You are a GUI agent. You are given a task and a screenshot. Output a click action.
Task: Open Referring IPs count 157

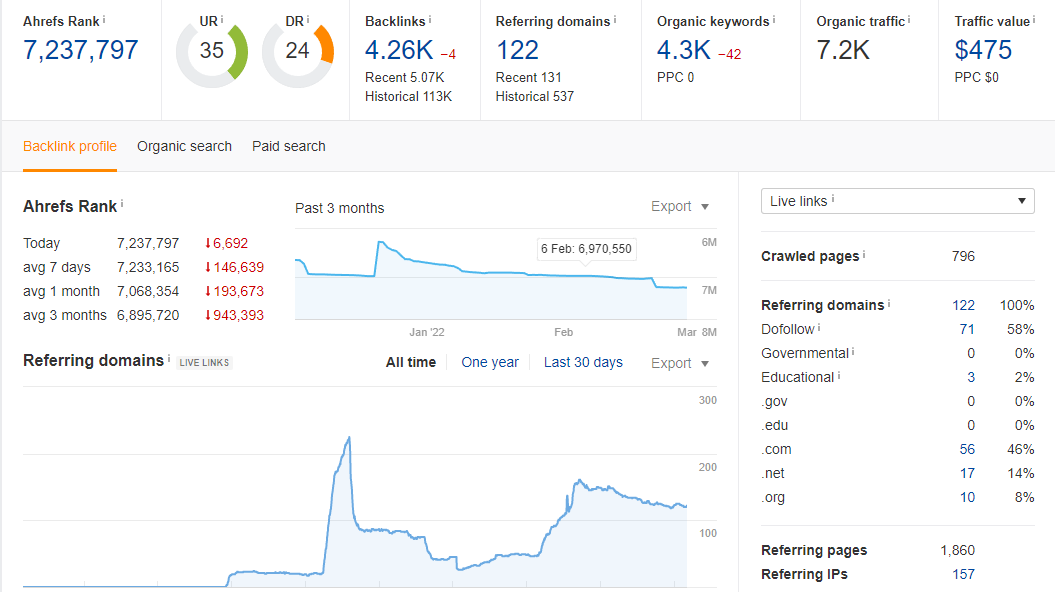[x=963, y=575]
